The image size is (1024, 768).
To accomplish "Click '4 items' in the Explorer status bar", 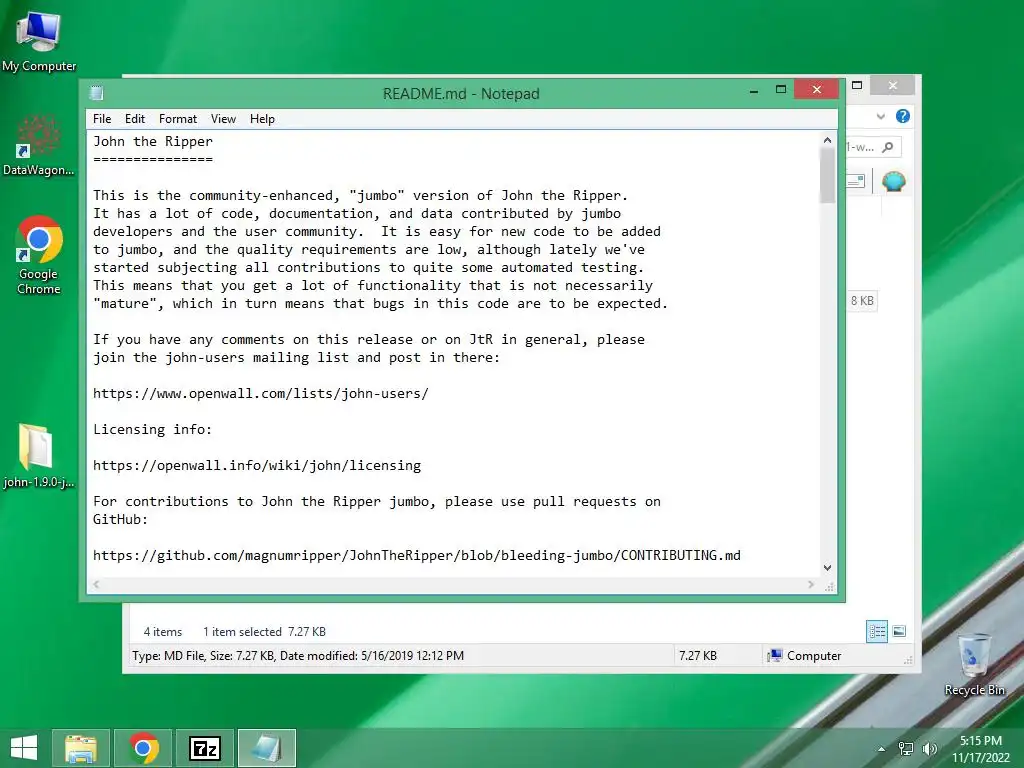I will click(163, 632).
